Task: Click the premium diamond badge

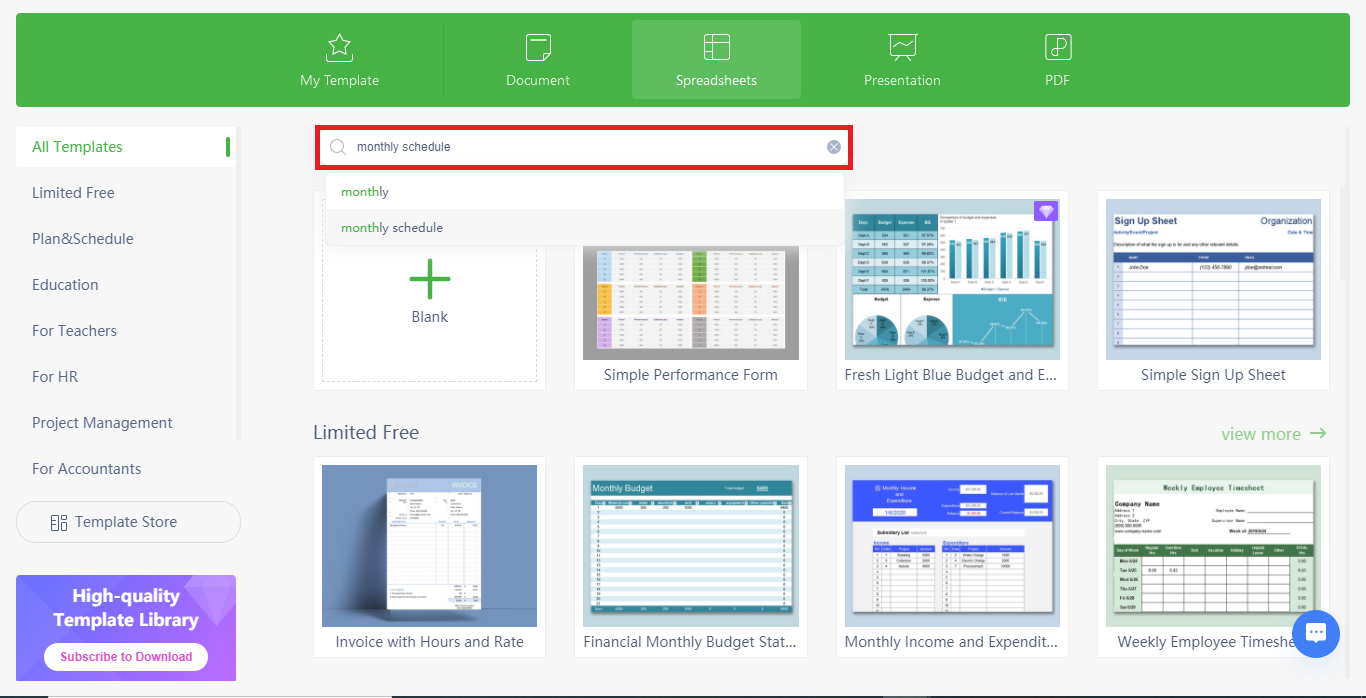Action: 1045,211
